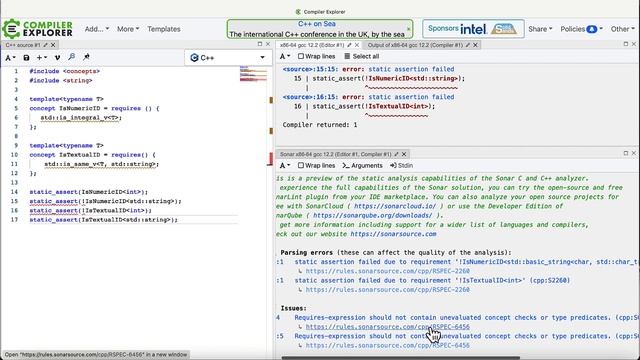640x360 pixels.
Task: Maximize the Sonar tool pane
Action: pyautogui.click(x=626, y=153)
